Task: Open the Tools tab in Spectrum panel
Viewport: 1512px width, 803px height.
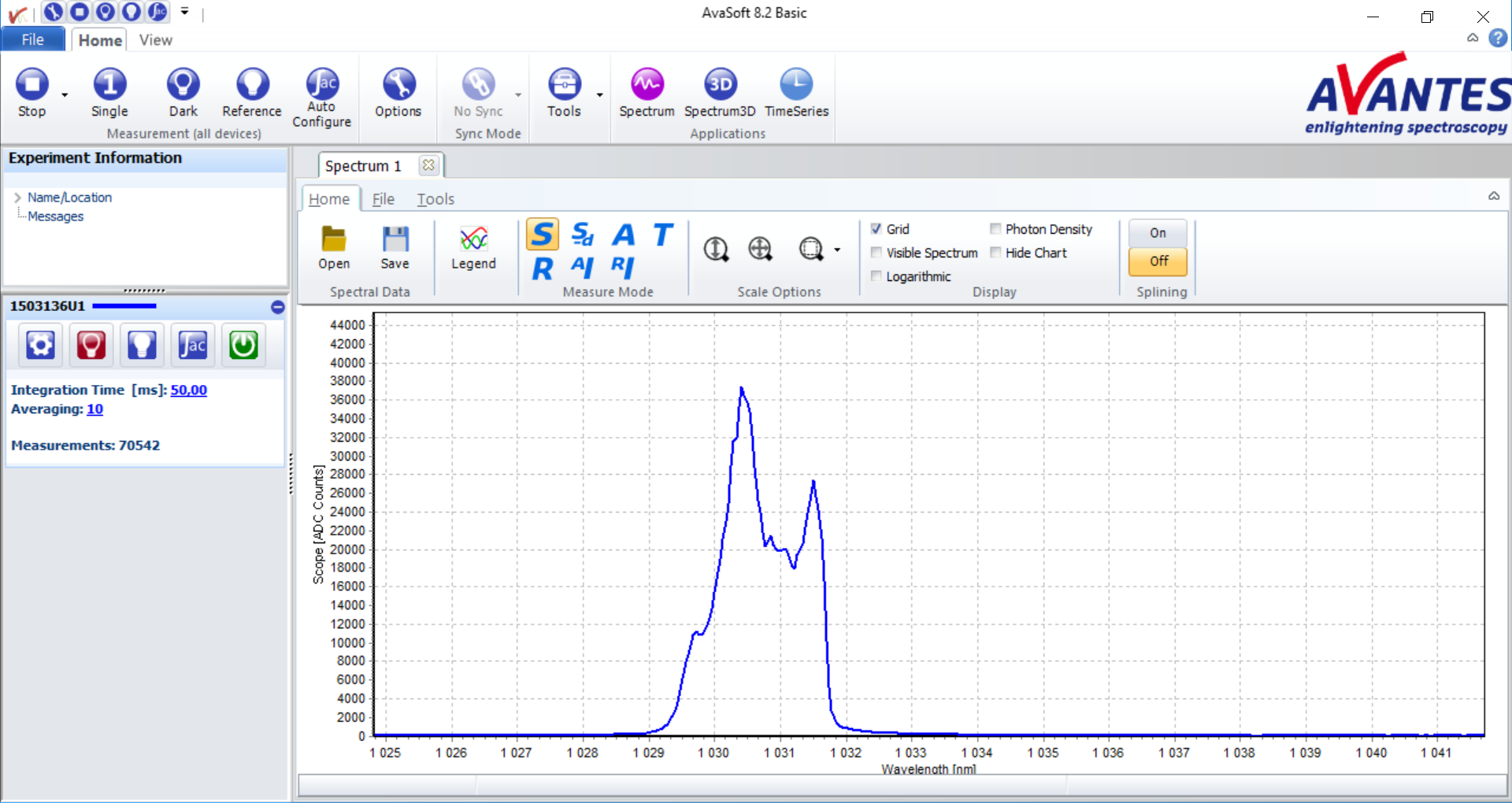Action: pyautogui.click(x=435, y=199)
